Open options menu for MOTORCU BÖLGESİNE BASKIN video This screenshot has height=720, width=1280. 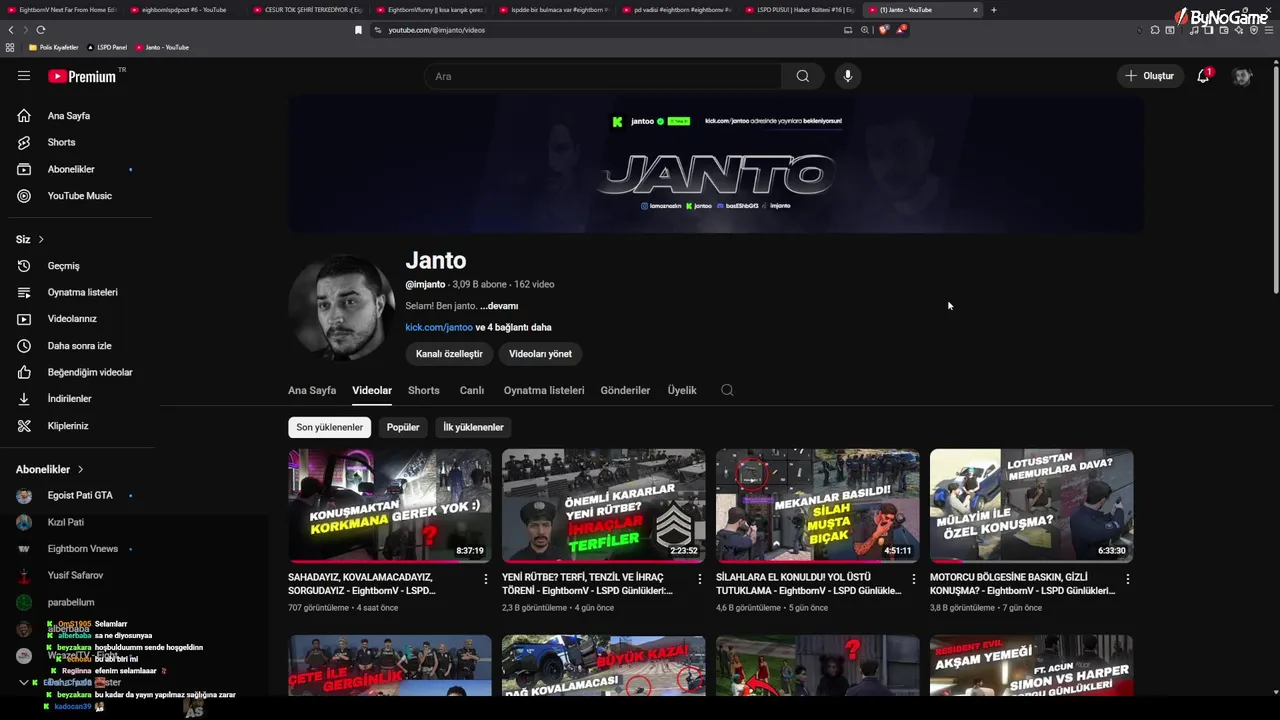click(x=1128, y=579)
